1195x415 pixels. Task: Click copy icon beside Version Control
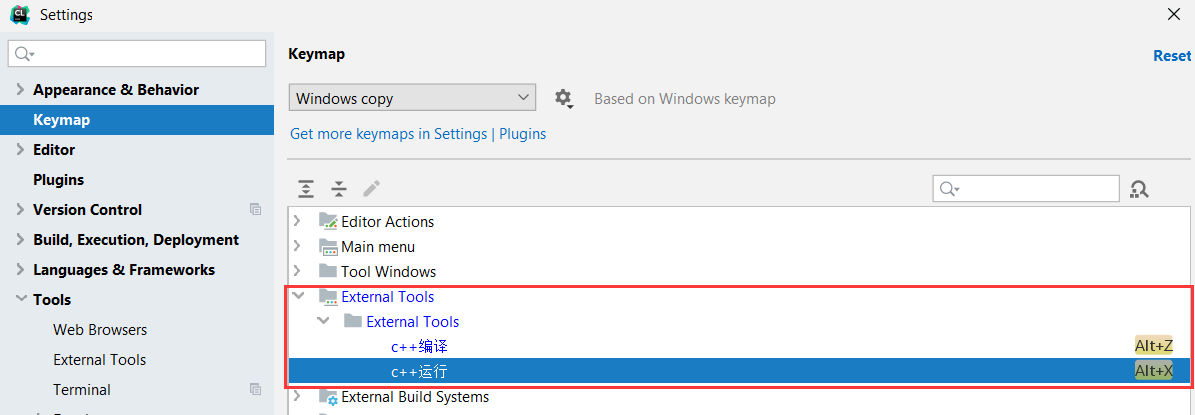tap(255, 209)
